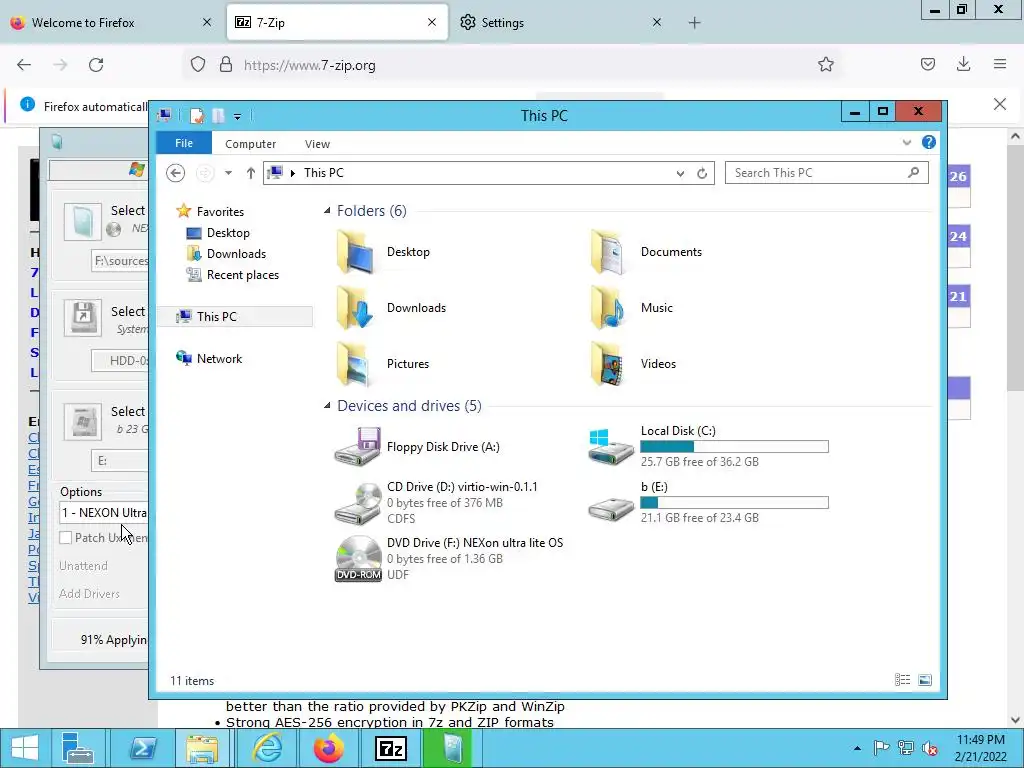Open Customize Quick Access Toolbar dropdown
The image size is (1024, 768).
(237, 117)
